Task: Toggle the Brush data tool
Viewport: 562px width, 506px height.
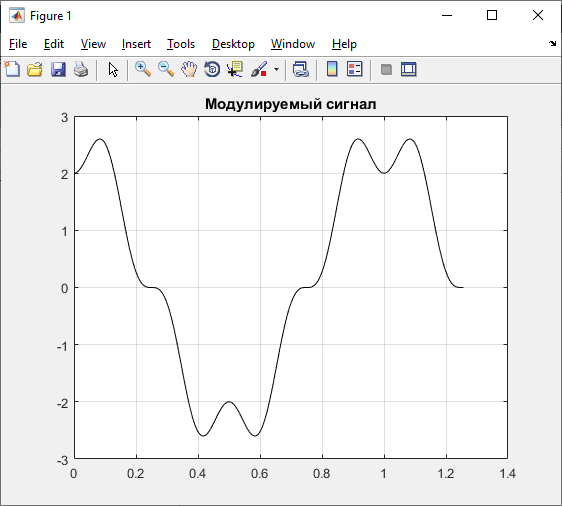Action: 259,69
